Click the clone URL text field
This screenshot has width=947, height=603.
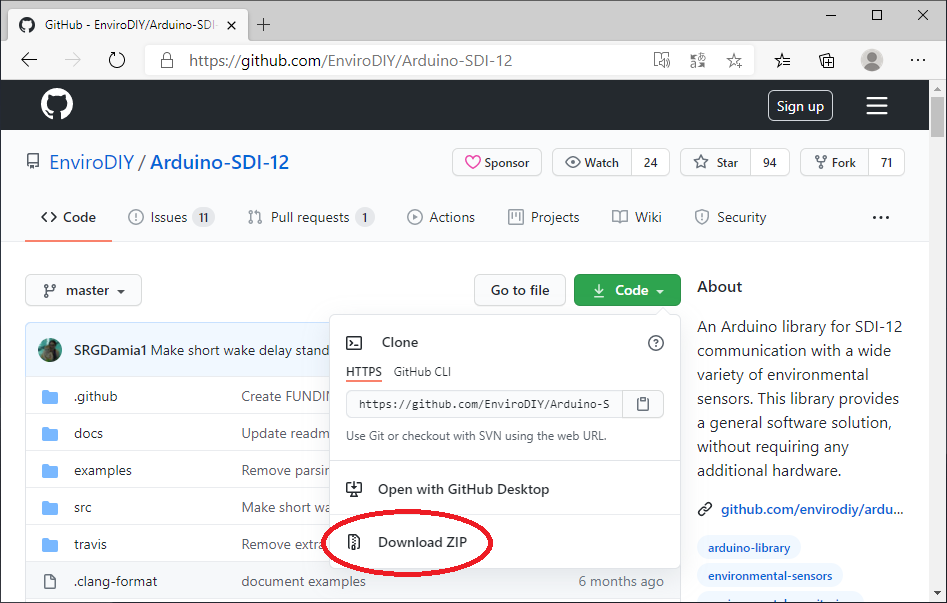coord(484,404)
